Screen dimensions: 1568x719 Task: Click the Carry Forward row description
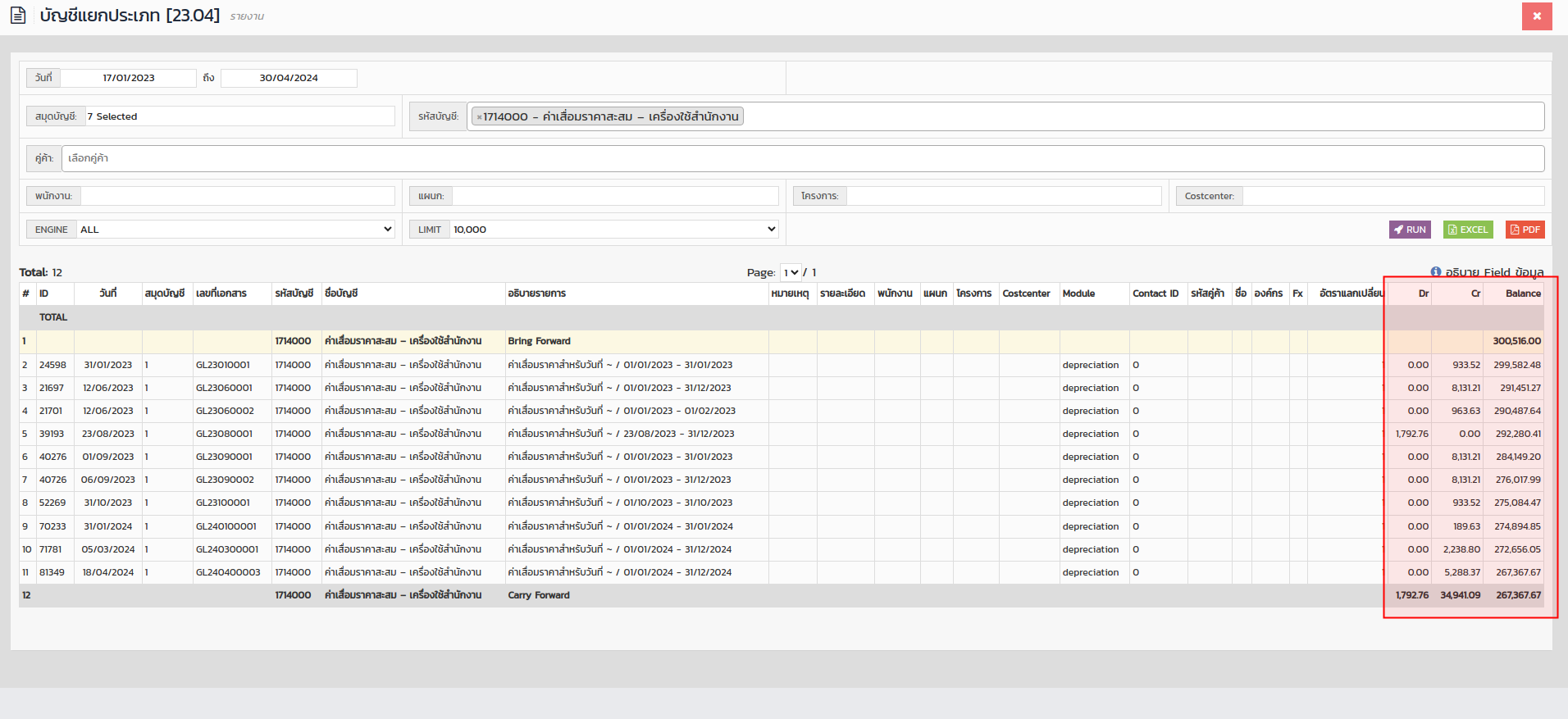(538, 595)
